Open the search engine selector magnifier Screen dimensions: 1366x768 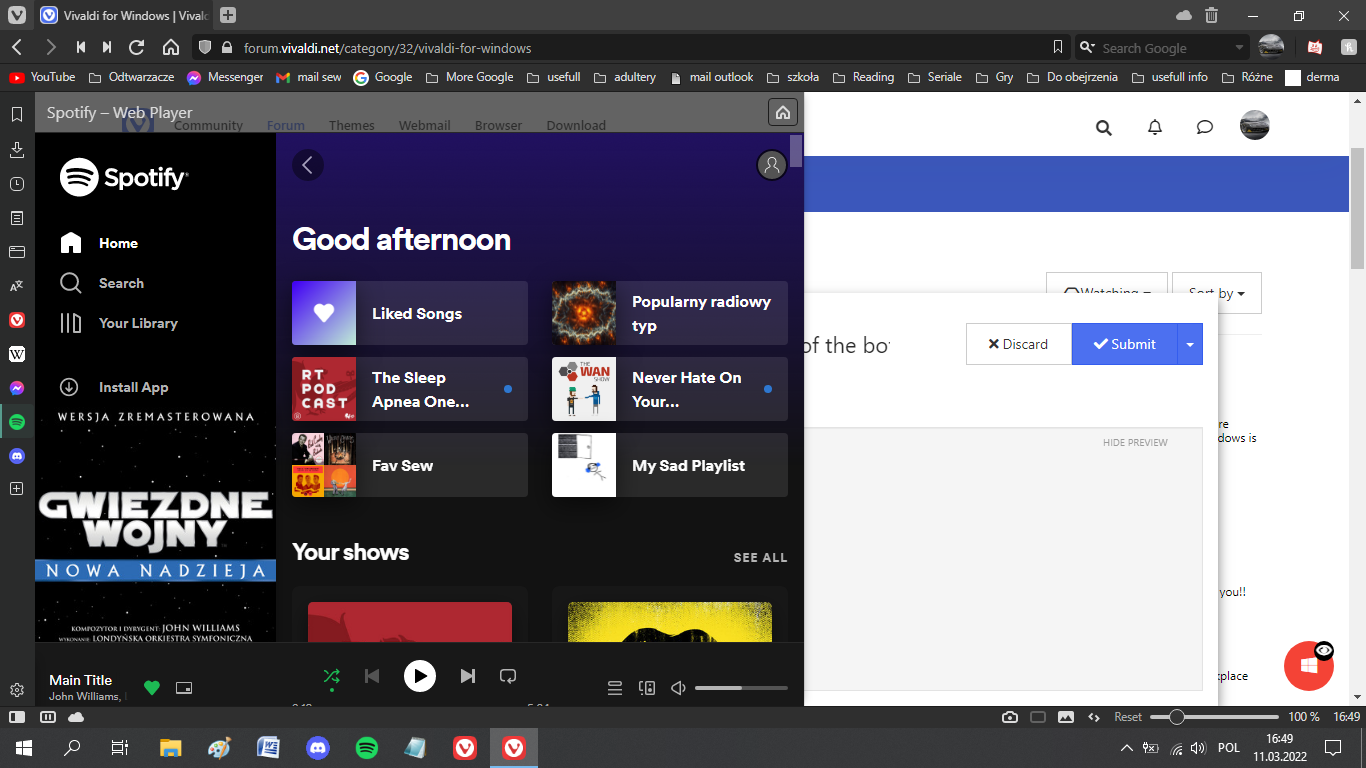[1088, 47]
